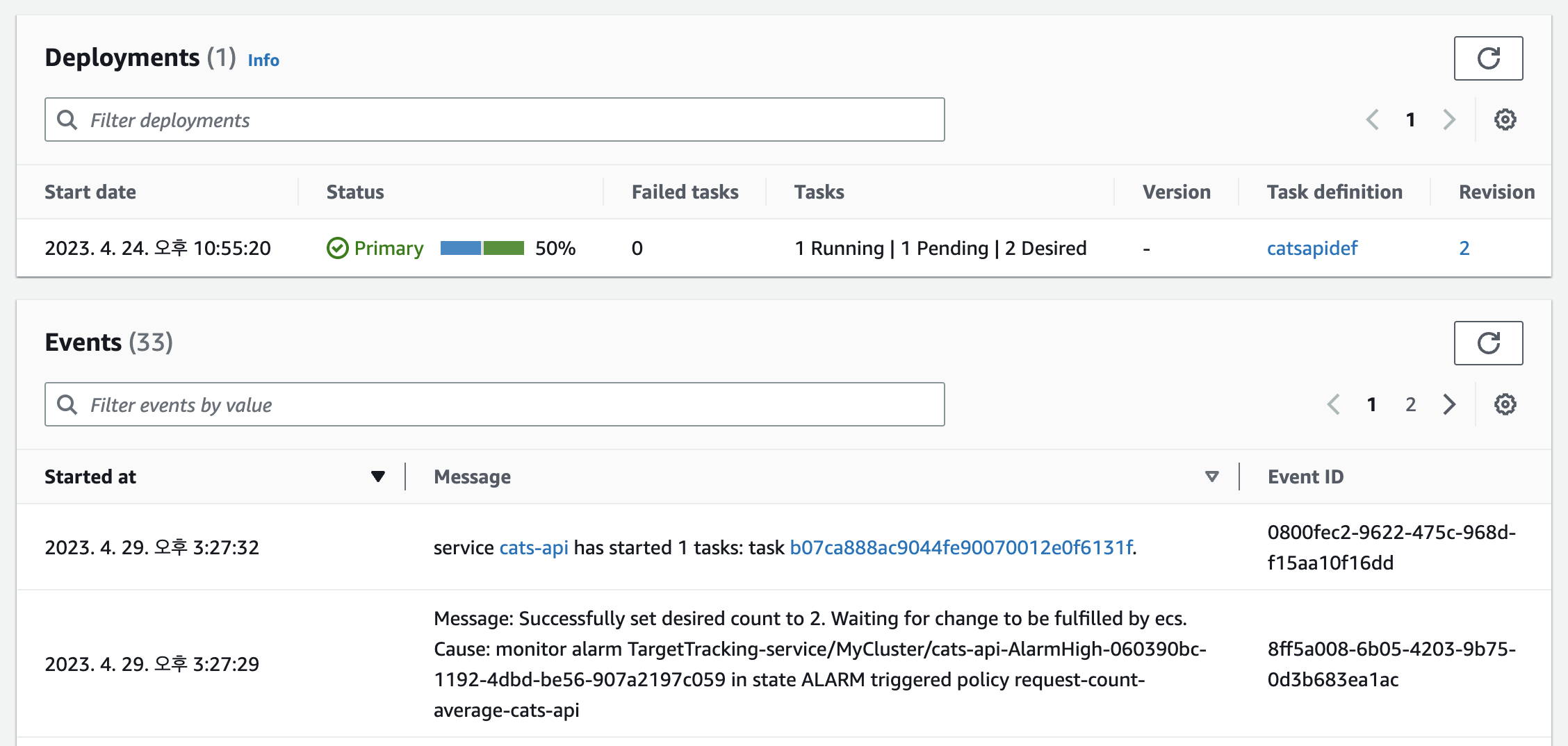Open Deployments table settings gear
1568x746 pixels.
(x=1505, y=119)
